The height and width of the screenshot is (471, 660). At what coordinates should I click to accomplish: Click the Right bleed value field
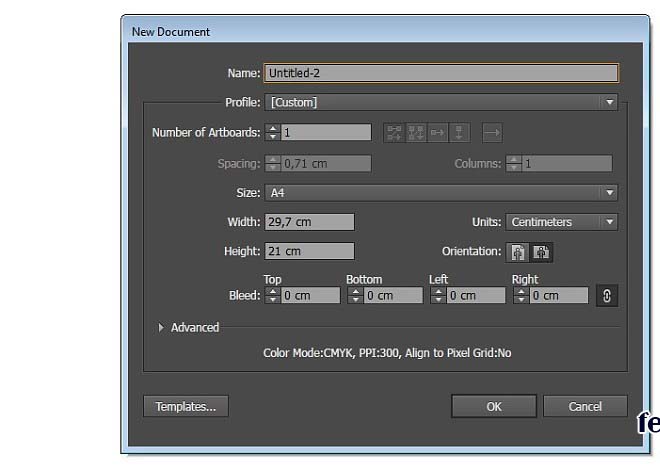(x=559, y=295)
